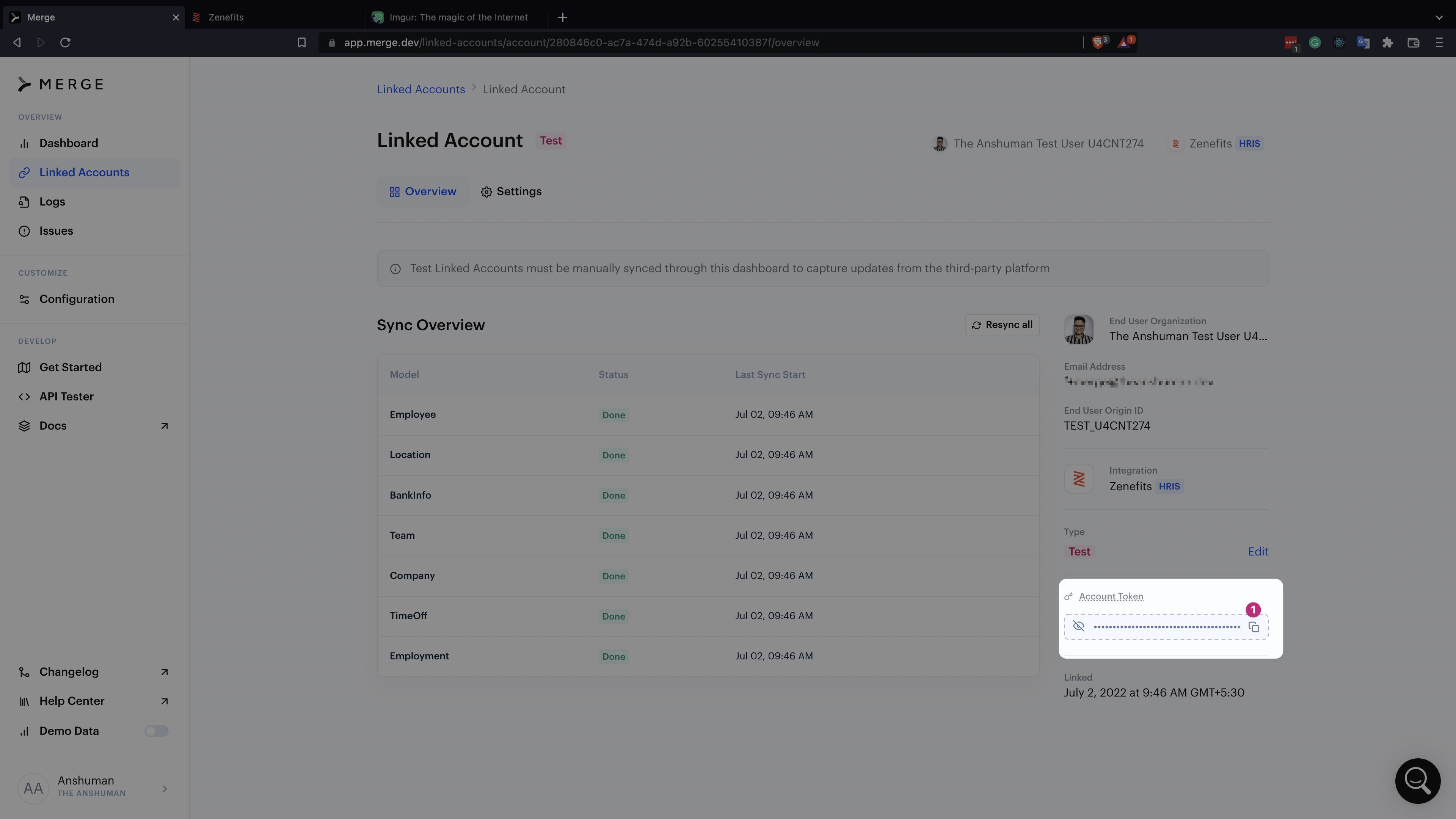The height and width of the screenshot is (819, 1456).
Task: Click the Company model row
Action: click(x=708, y=576)
